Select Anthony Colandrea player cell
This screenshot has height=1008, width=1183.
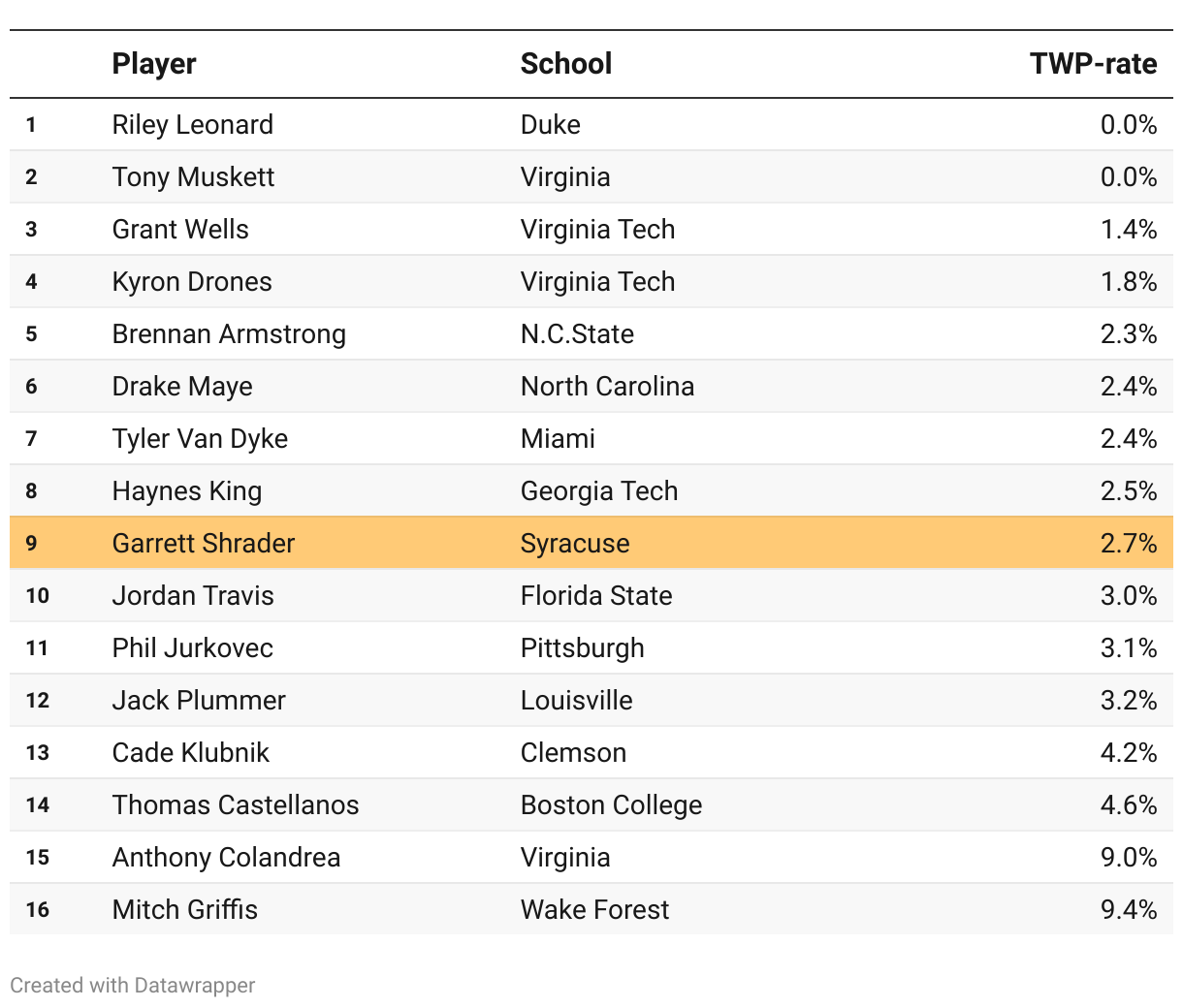coord(226,858)
